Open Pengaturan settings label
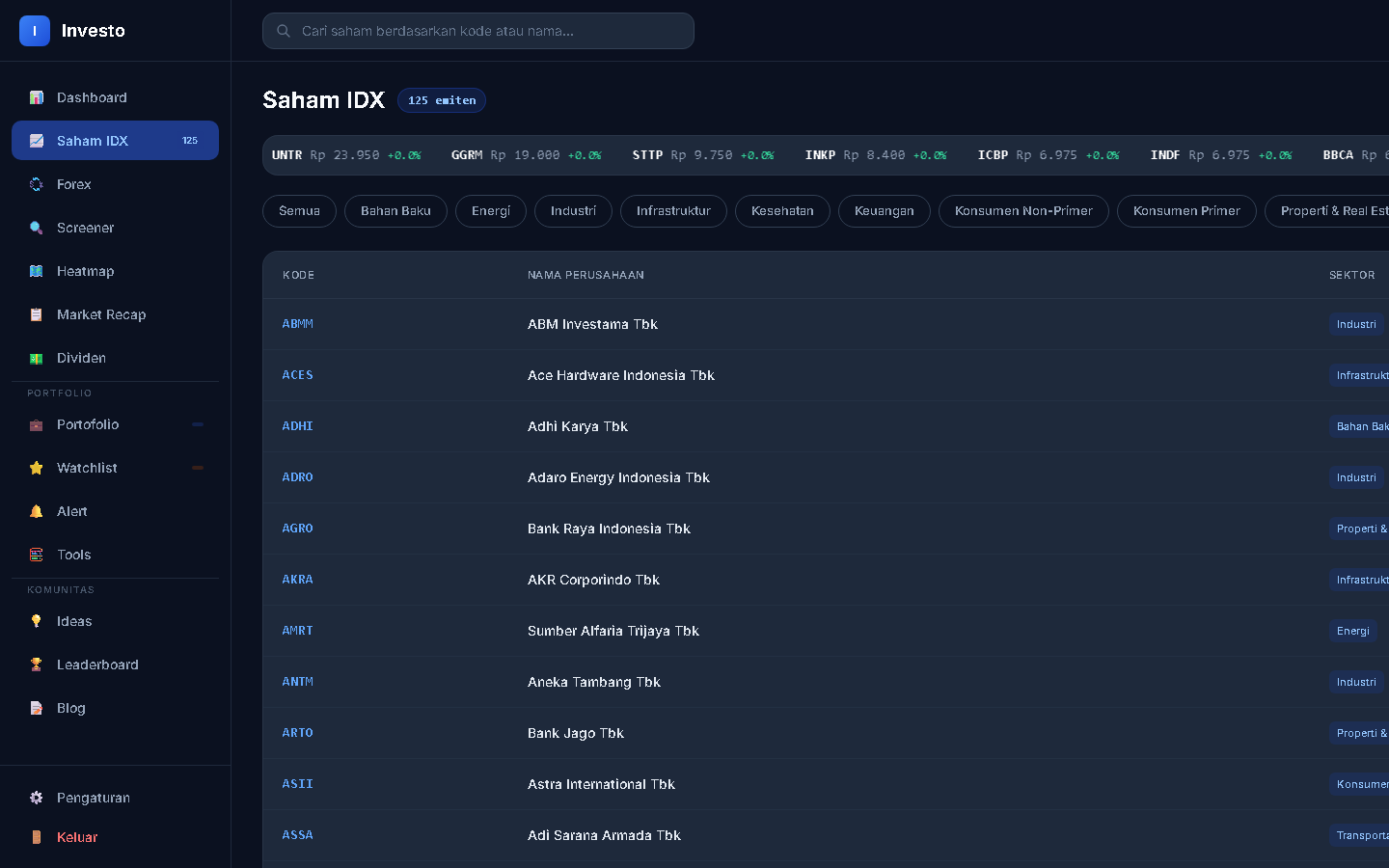1389x868 pixels. [x=94, y=798]
